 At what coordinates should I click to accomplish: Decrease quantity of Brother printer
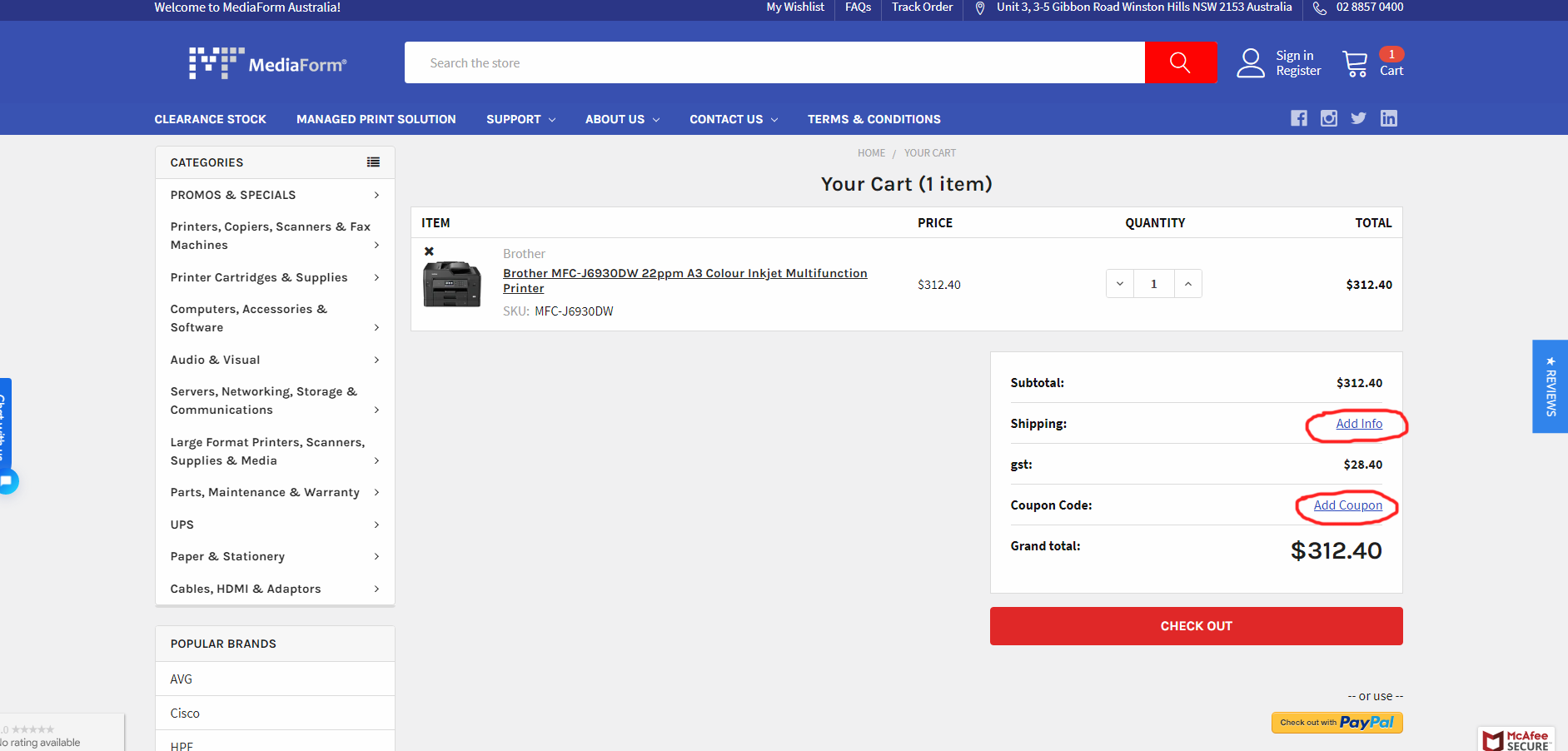click(x=1120, y=284)
